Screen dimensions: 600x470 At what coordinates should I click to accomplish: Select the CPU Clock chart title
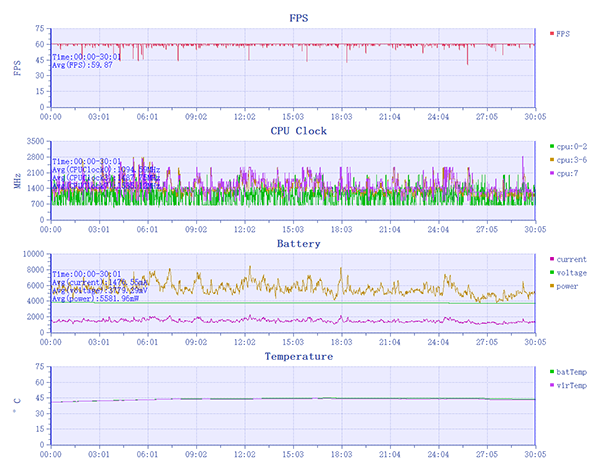pyautogui.click(x=298, y=131)
